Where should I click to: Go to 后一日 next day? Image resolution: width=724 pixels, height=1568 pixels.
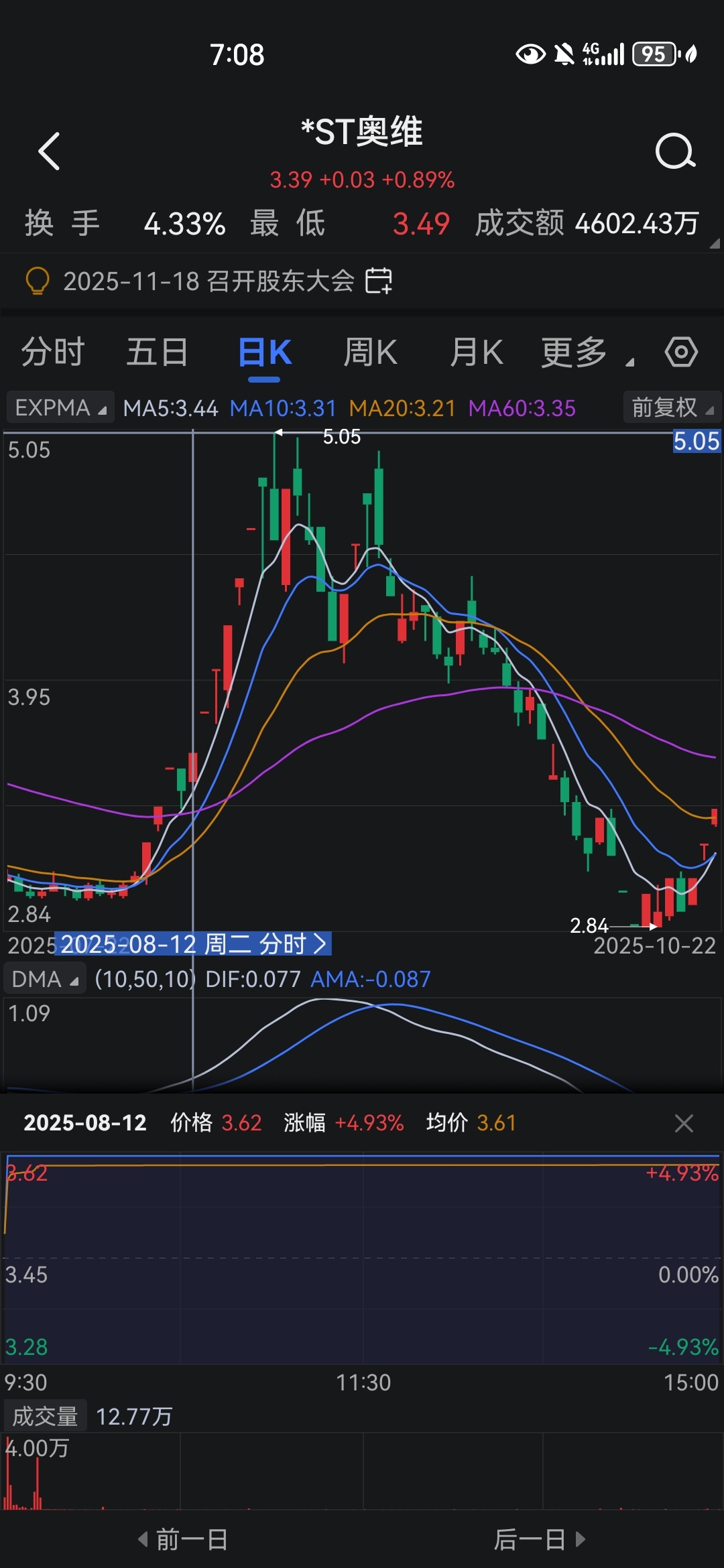tap(540, 1539)
